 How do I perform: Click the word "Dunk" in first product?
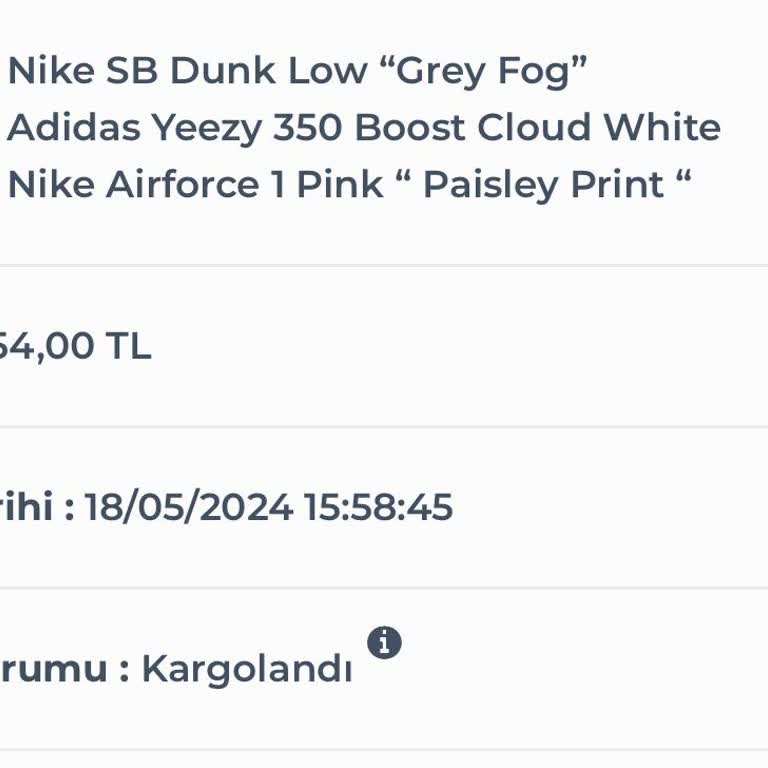[x=223, y=71]
